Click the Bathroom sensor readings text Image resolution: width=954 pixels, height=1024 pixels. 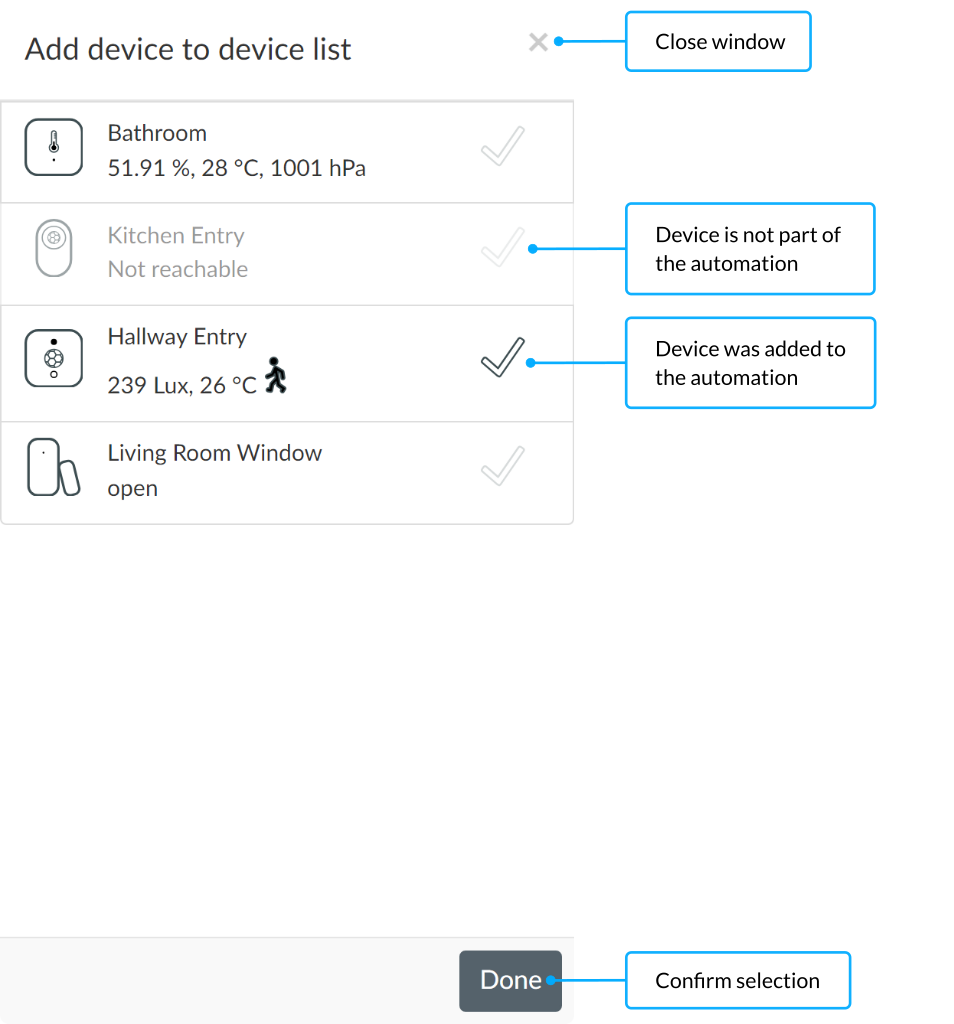click(236, 168)
